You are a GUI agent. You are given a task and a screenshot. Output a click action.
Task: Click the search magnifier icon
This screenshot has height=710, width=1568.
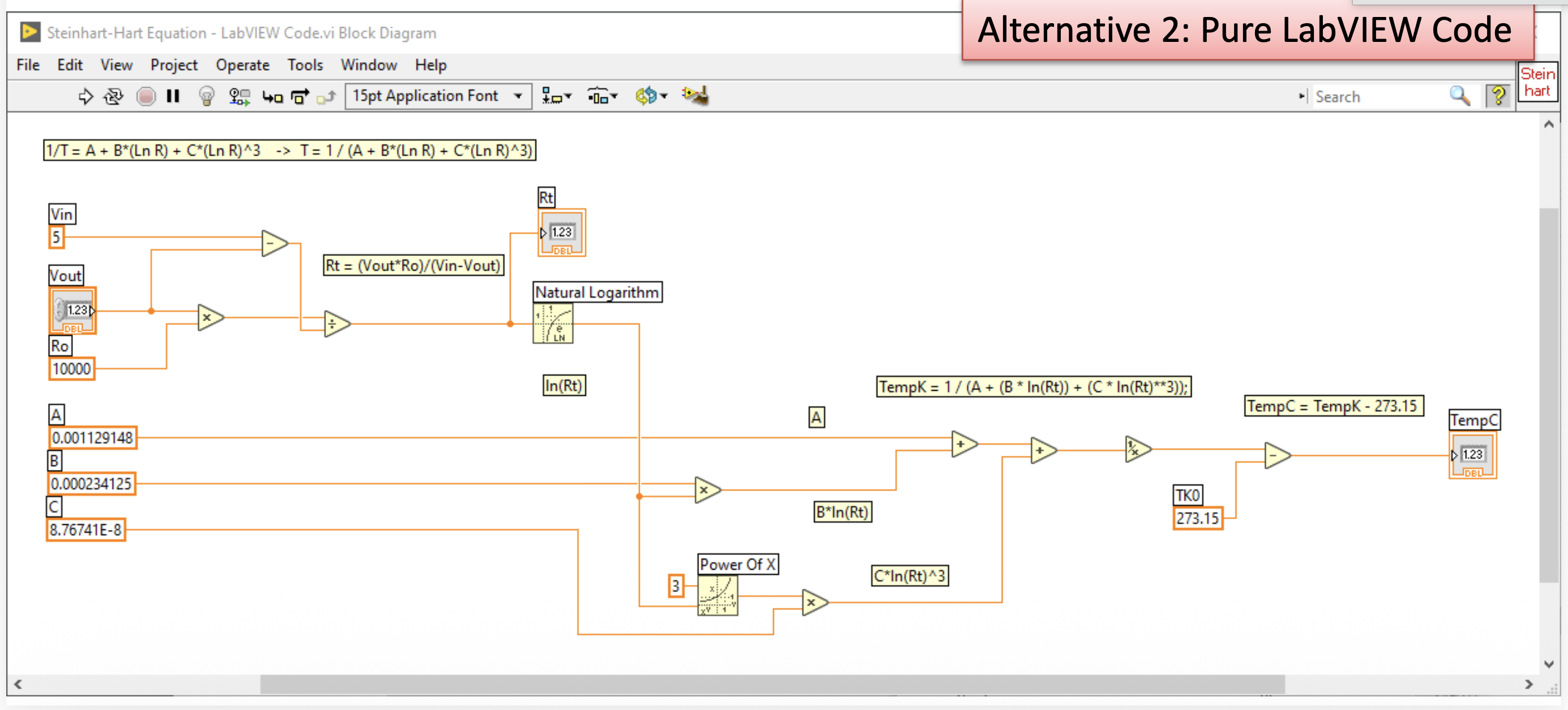(x=1460, y=96)
